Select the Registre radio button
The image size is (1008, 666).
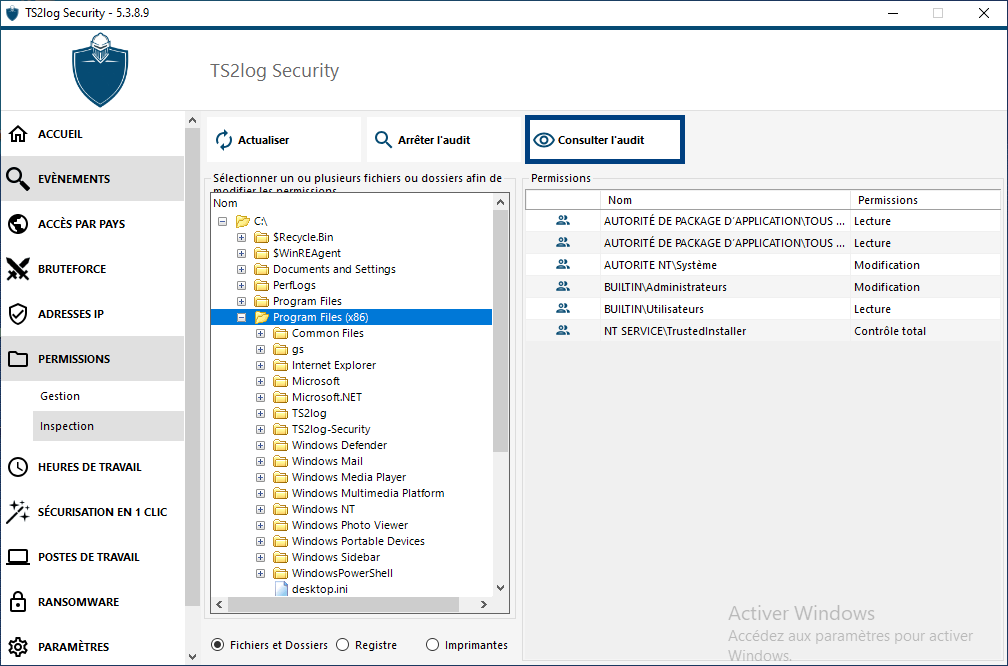point(343,645)
